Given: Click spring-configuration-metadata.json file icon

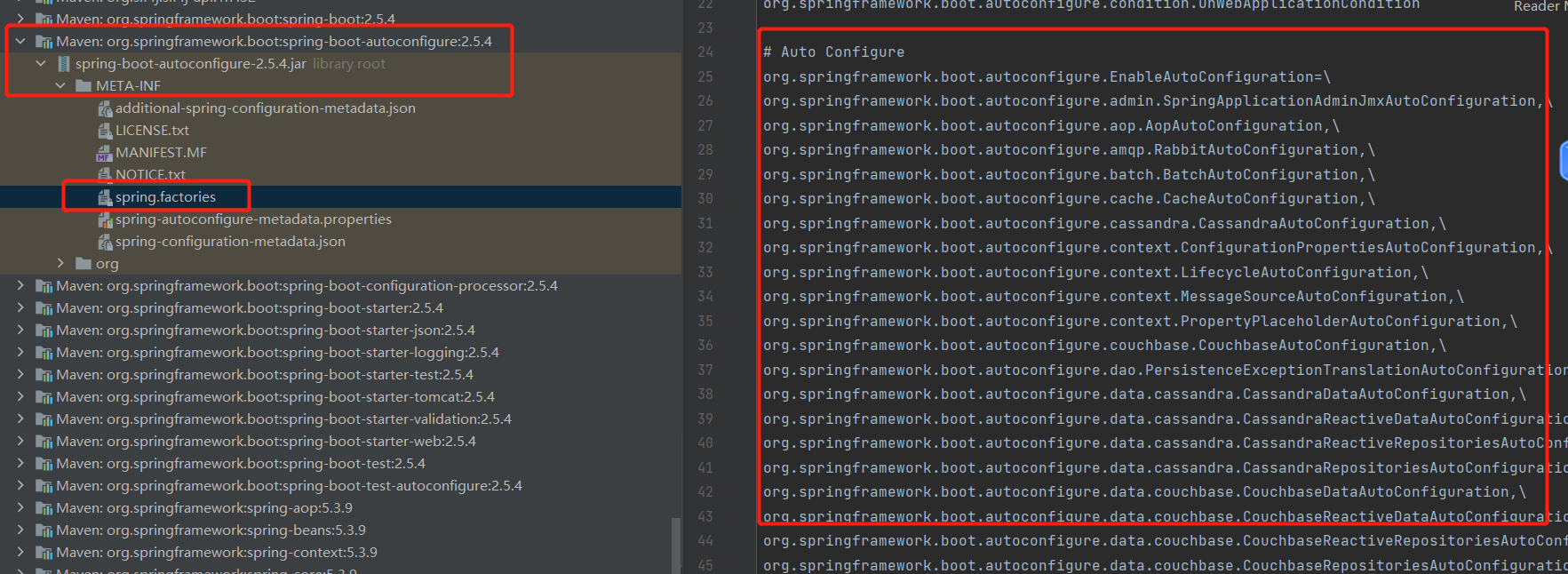Looking at the screenshot, I should 105,242.
